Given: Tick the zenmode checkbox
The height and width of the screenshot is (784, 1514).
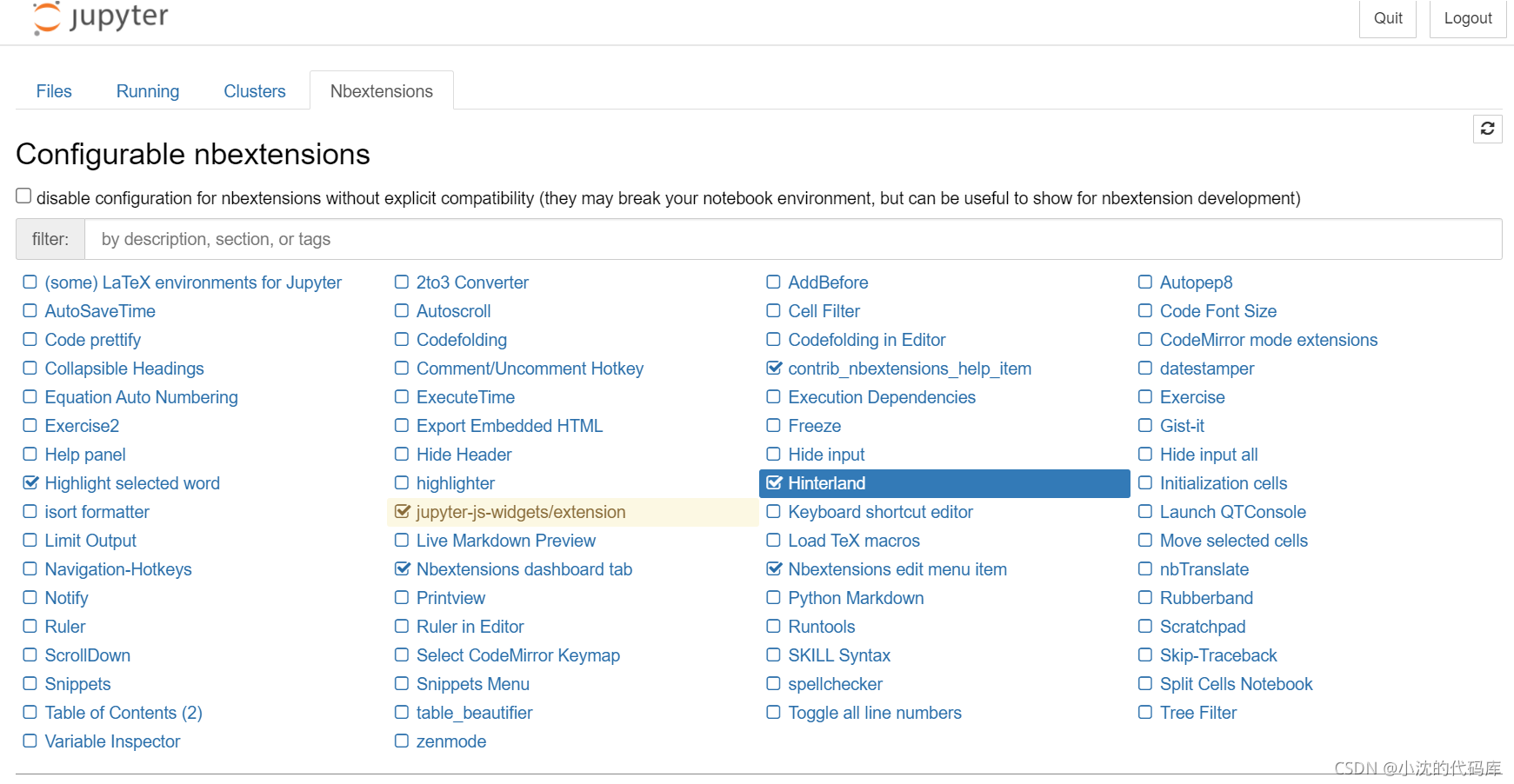Looking at the screenshot, I should (402, 741).
